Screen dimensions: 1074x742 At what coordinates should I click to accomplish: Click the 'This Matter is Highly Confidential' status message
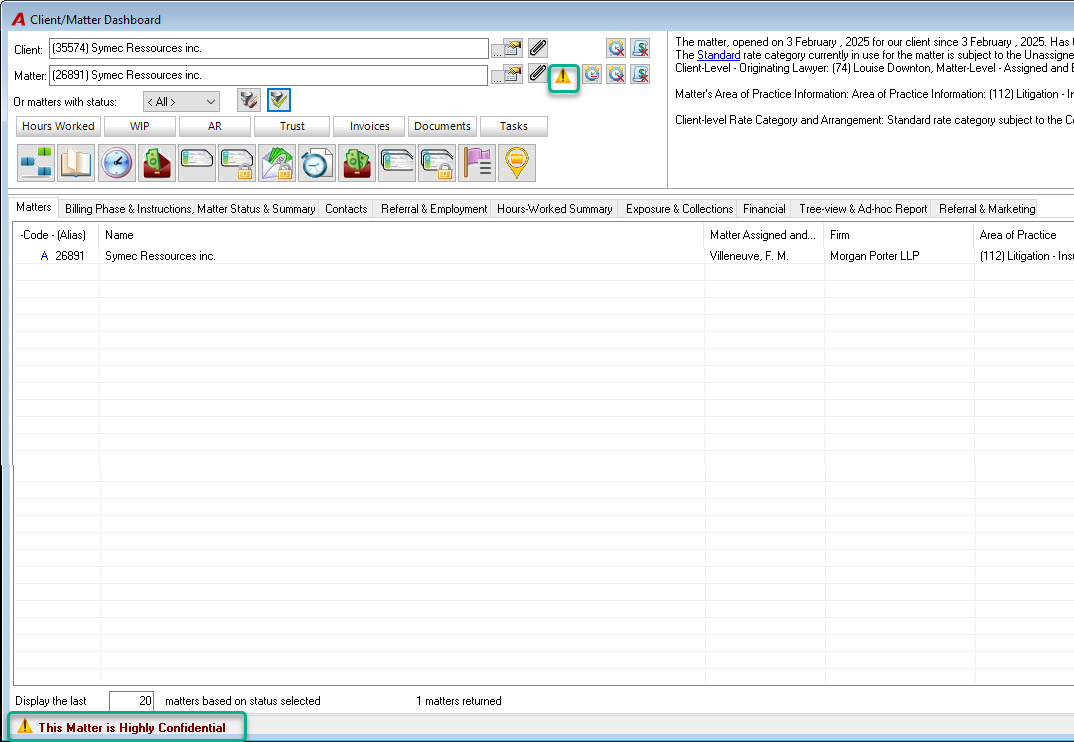point(132,728)
